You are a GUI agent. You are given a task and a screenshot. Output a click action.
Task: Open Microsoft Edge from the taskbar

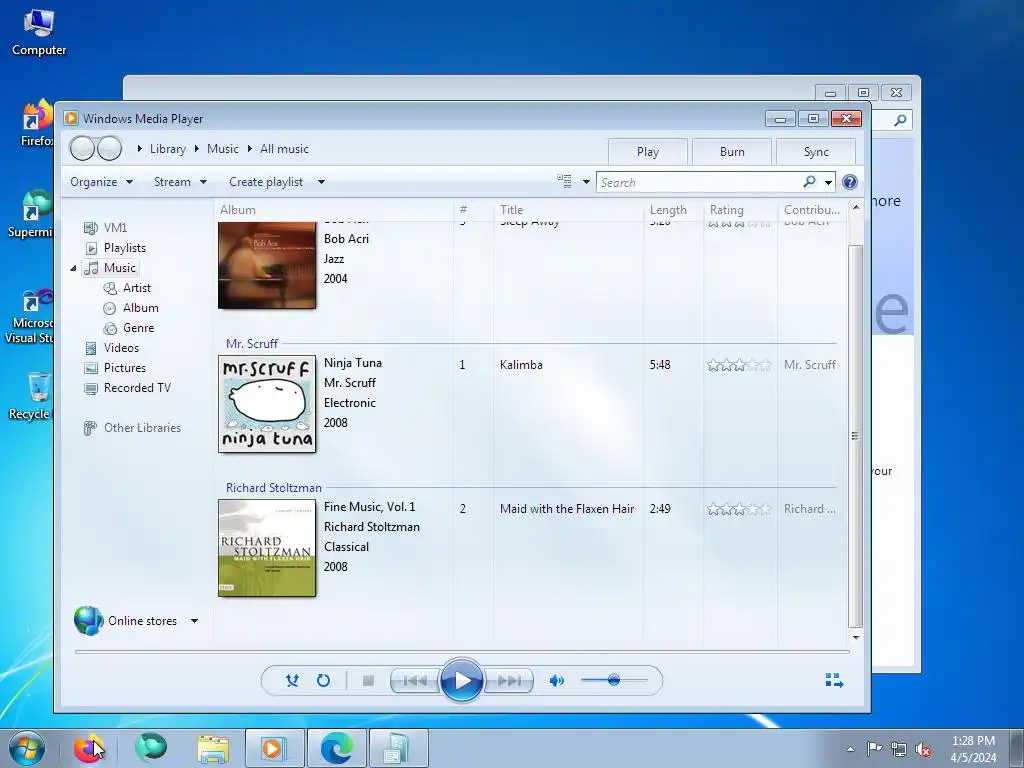[337, 748]
